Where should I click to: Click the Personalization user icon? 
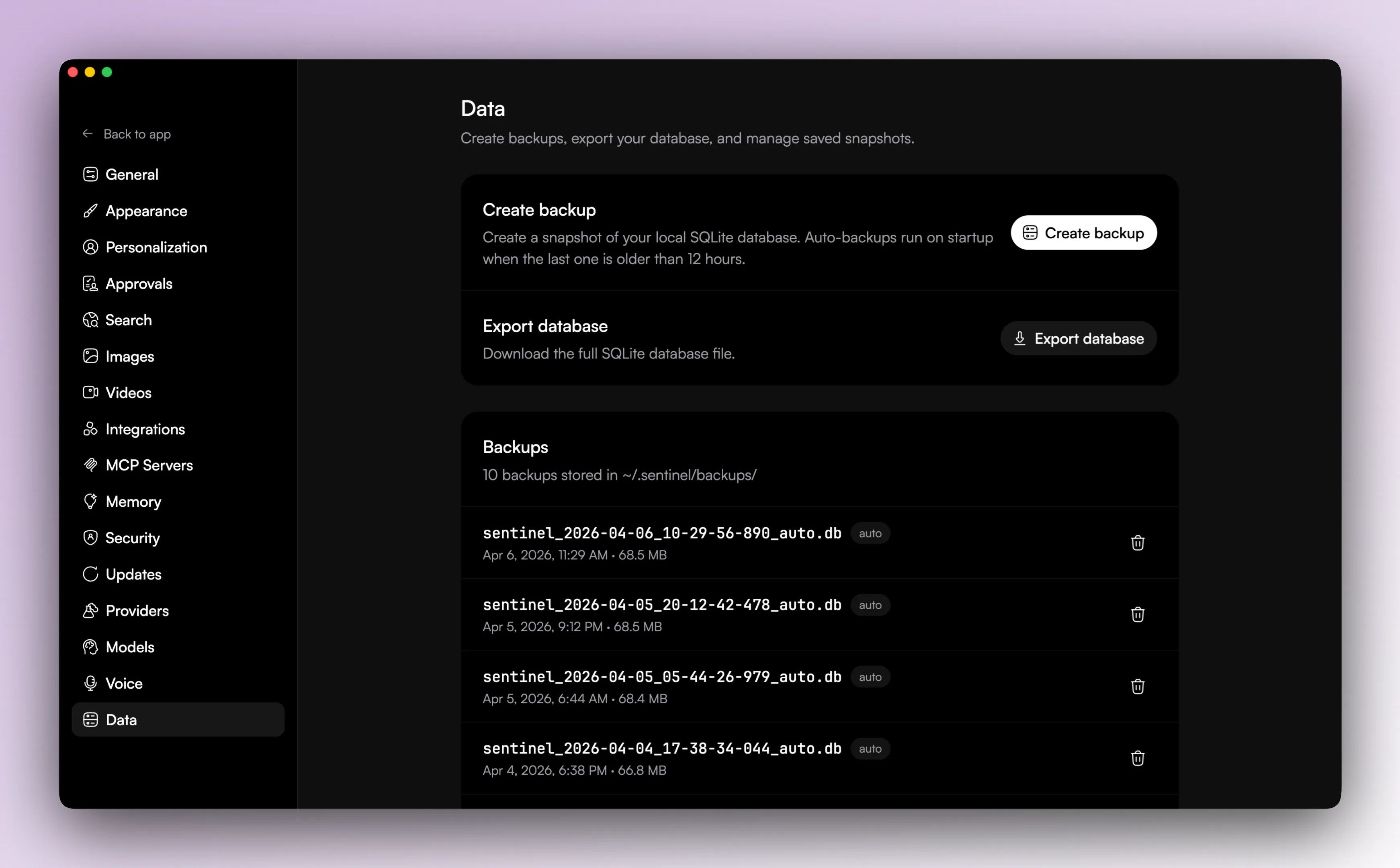click(90, 248)
